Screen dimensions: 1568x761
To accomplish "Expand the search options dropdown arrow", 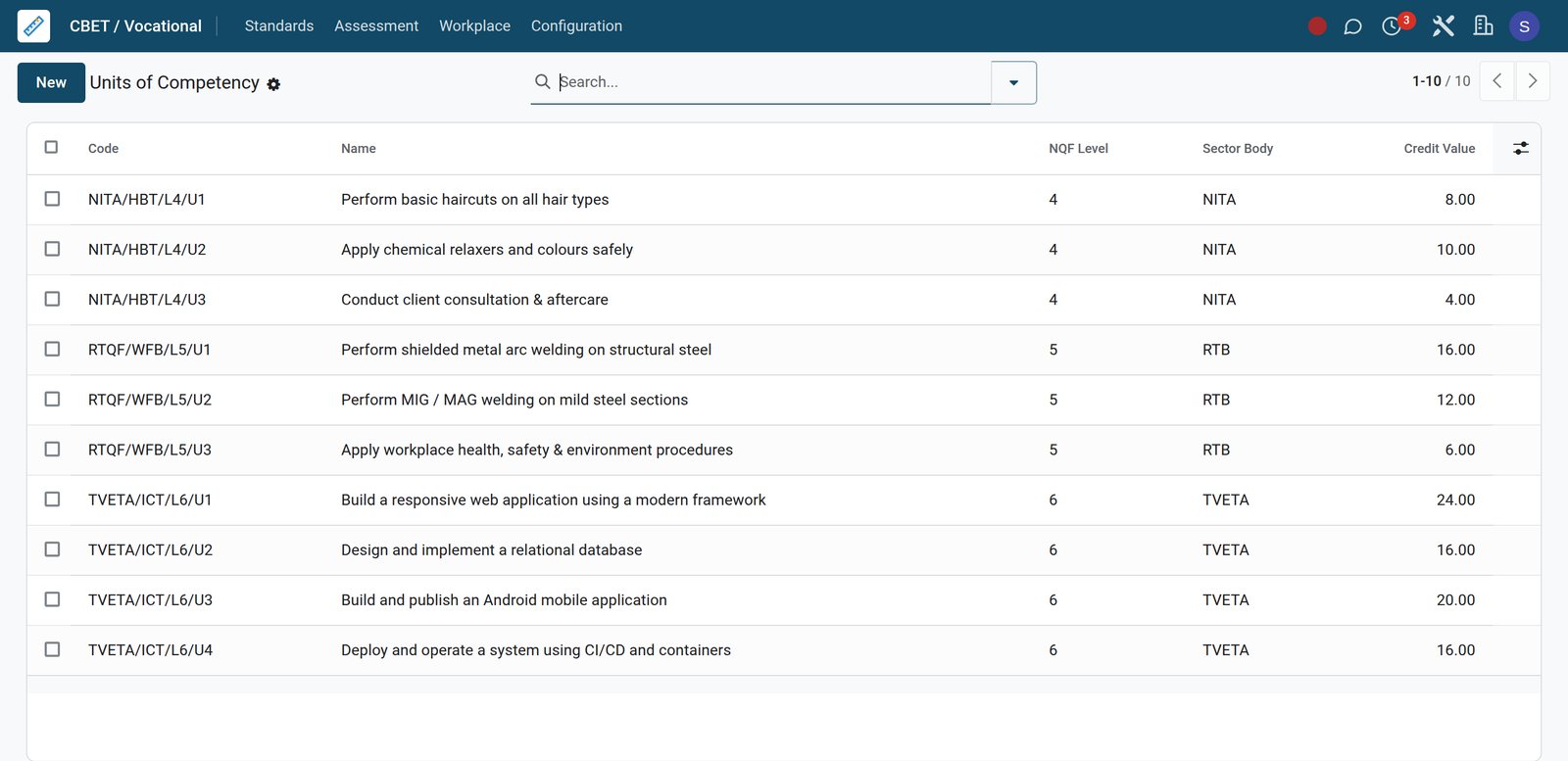I will point(1013,82).
